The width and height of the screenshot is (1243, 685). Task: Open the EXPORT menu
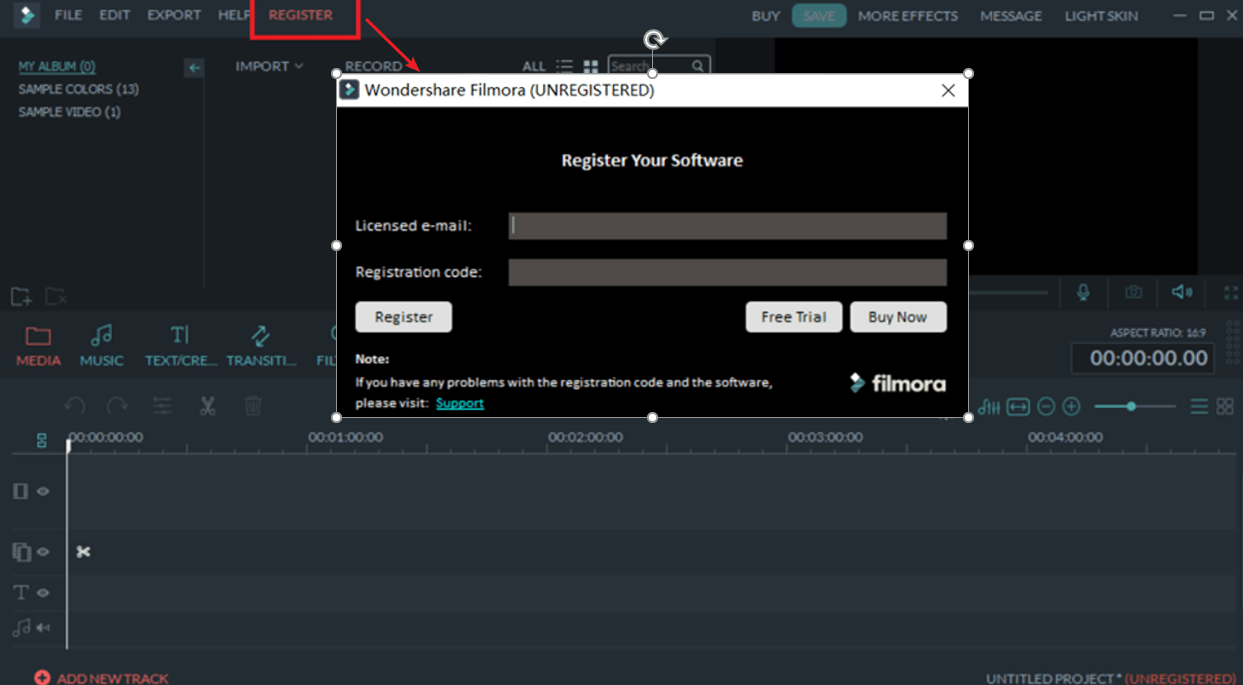pos(174,15)
